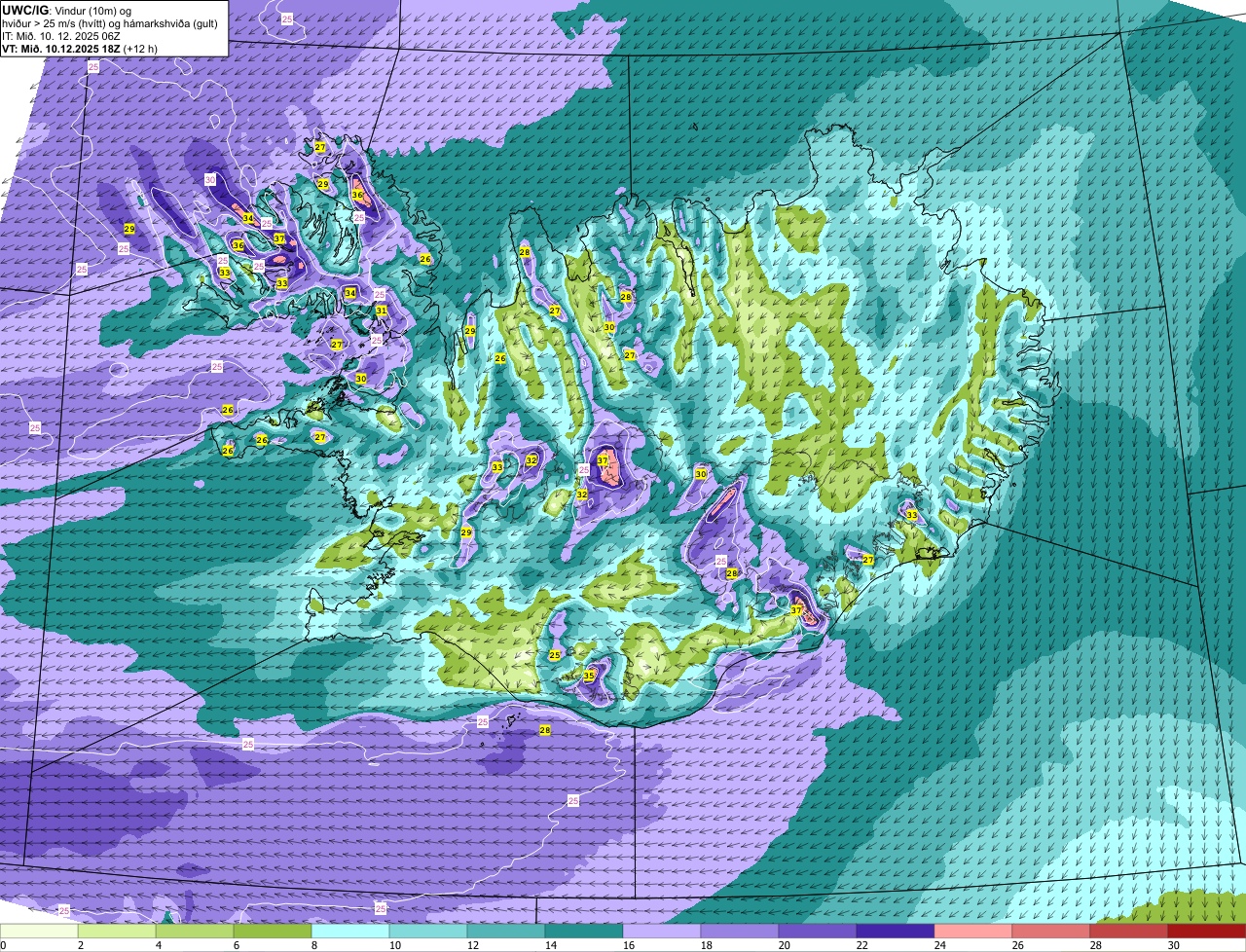
Task: Select the 2–4 m/s yellow-green legend swatch
Action: [117, 932]
